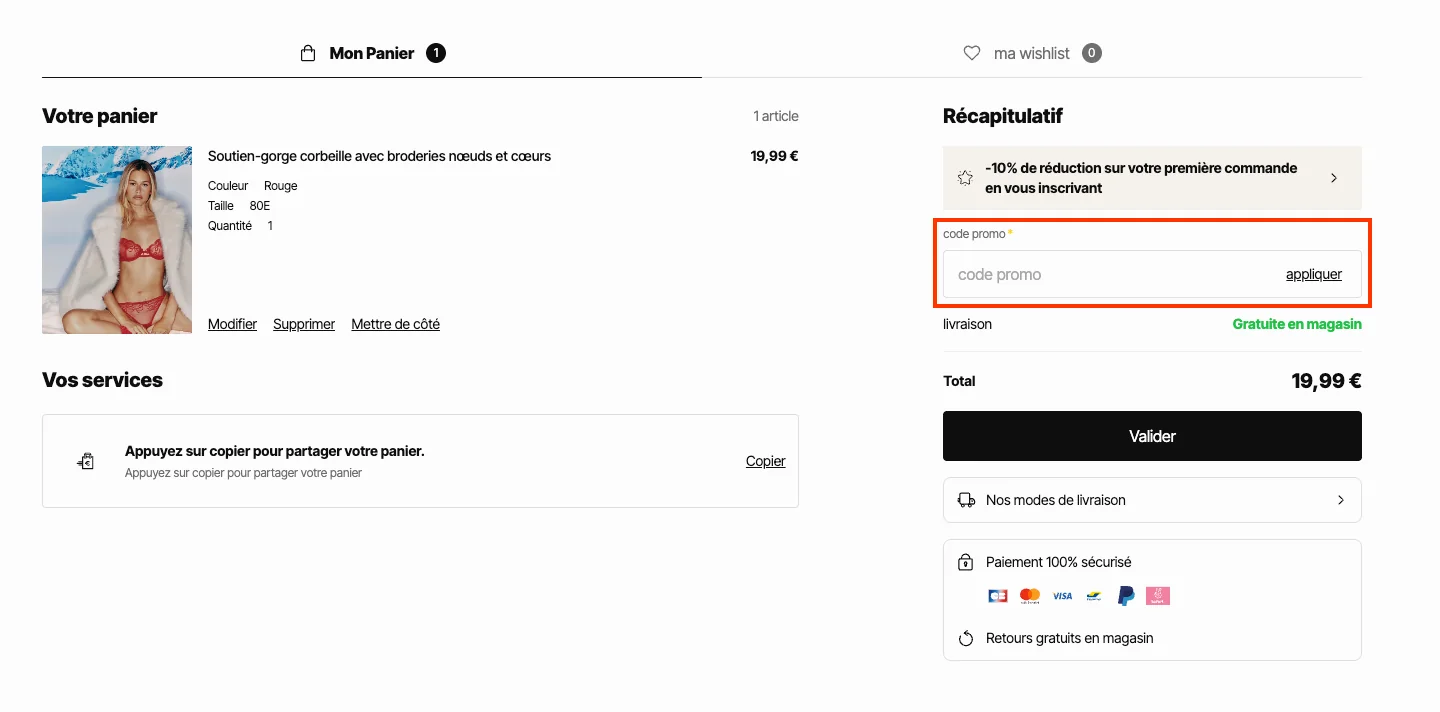This screenshot has height=712, width=1440.
Task: Select the PayPal payment icon
Action: [x=1125, y=595]
